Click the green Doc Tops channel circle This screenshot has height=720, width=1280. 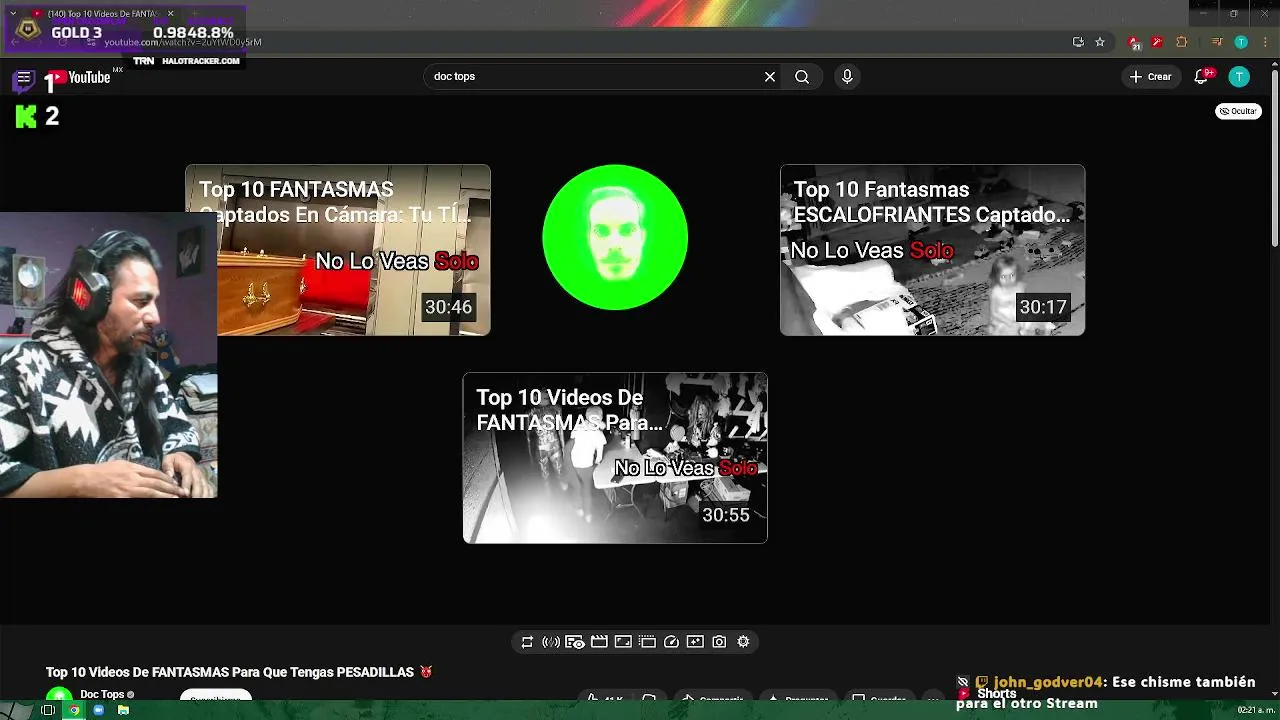tap(615, 237)
